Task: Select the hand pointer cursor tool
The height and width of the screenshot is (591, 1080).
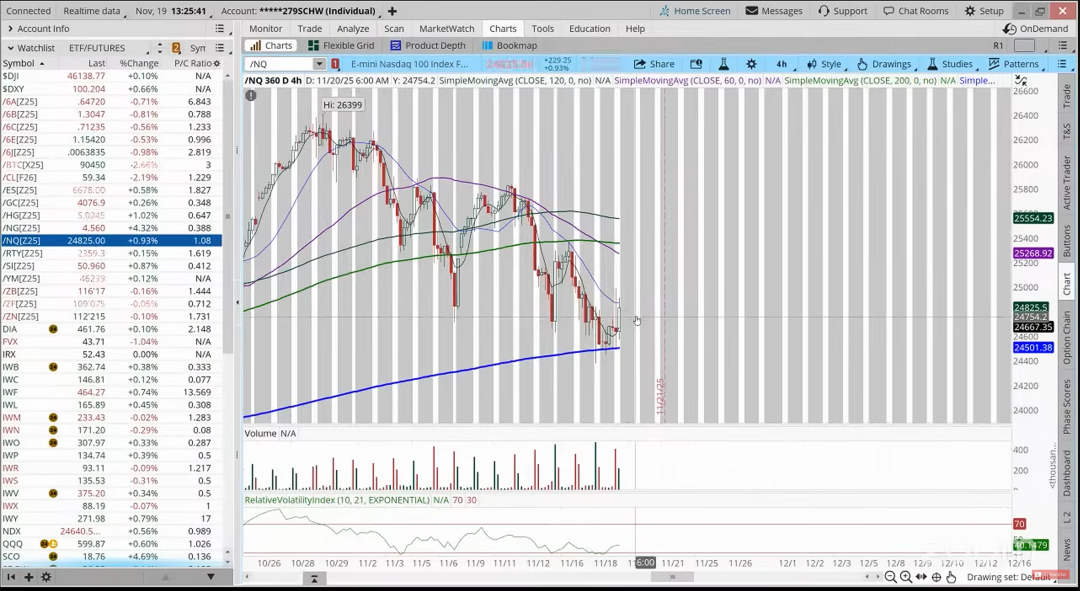Action: (951, 577)
